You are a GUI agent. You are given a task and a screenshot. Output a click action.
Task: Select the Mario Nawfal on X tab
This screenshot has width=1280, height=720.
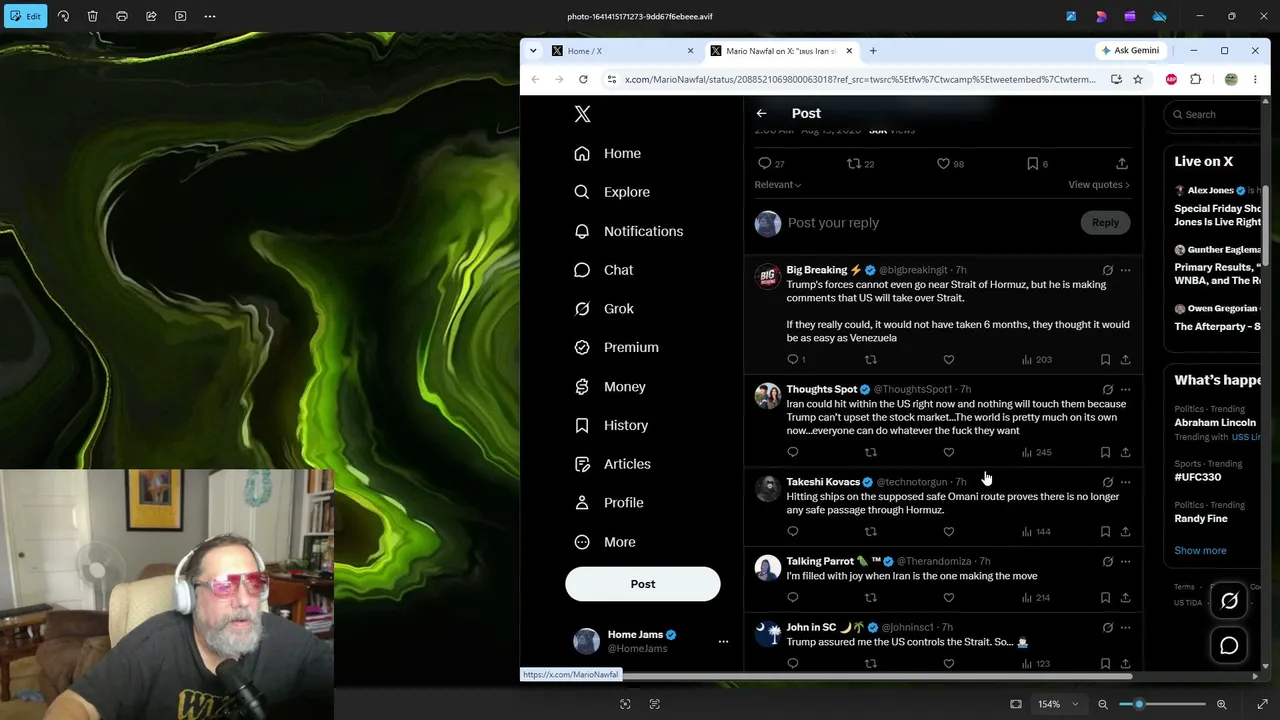(781, 51)
